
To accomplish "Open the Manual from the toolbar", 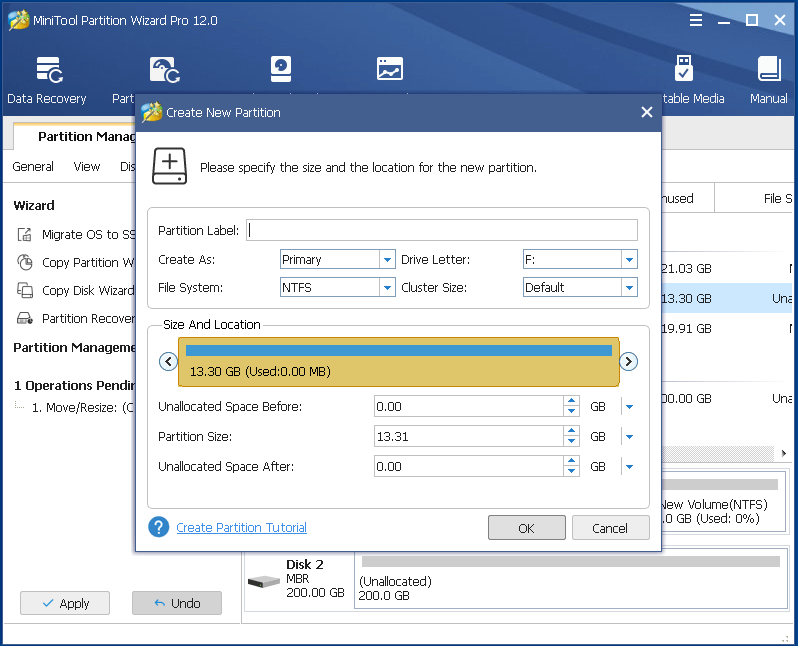I will click(x=768, y=80).
